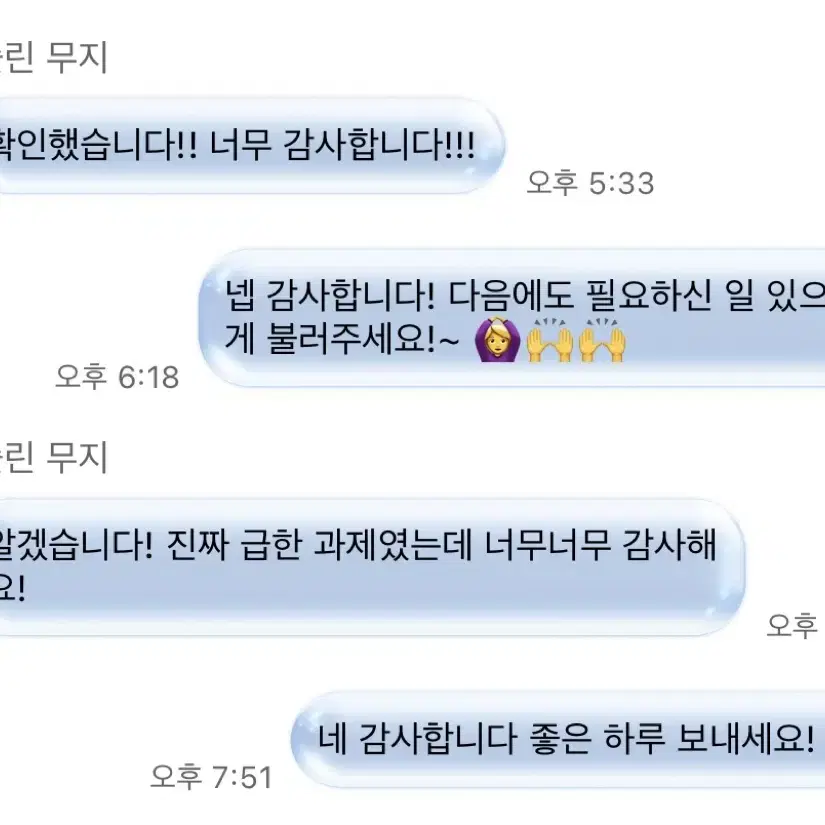Click the 오후 6:18 timestamp
Viewport: 825px width, 825px height.
pos(117,377)
